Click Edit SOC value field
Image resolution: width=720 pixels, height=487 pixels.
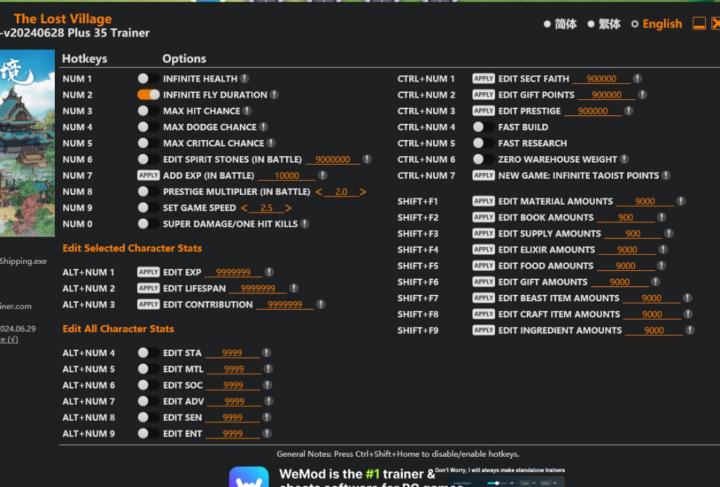click(233, 385)
